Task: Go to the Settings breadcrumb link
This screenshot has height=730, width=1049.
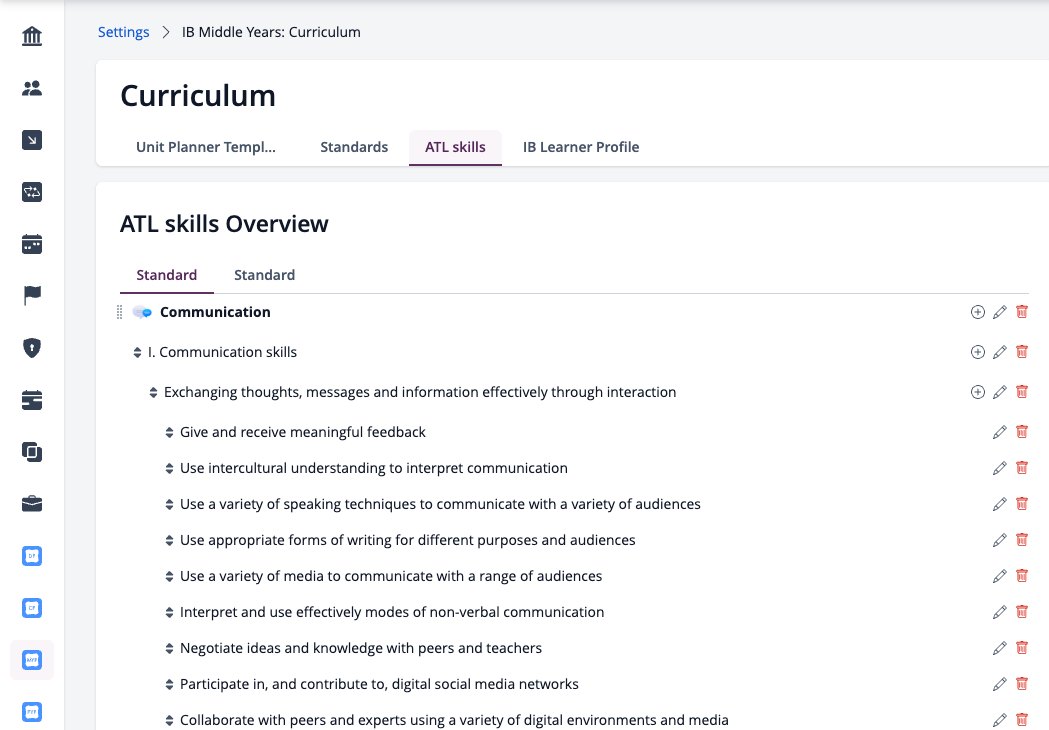Action: click(124, 32)
